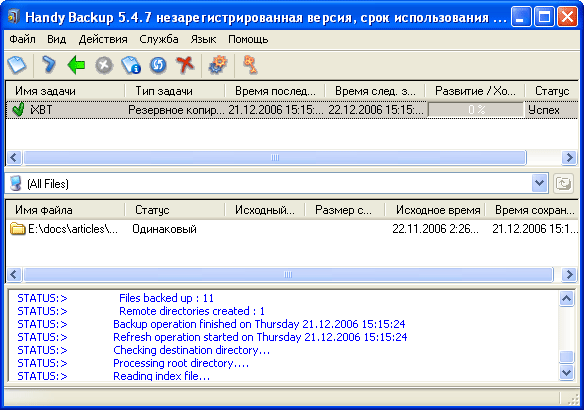Viewport: 584px width, 410px height.
Task: Open settings via the gear icon
Action: tap(218, 65)
